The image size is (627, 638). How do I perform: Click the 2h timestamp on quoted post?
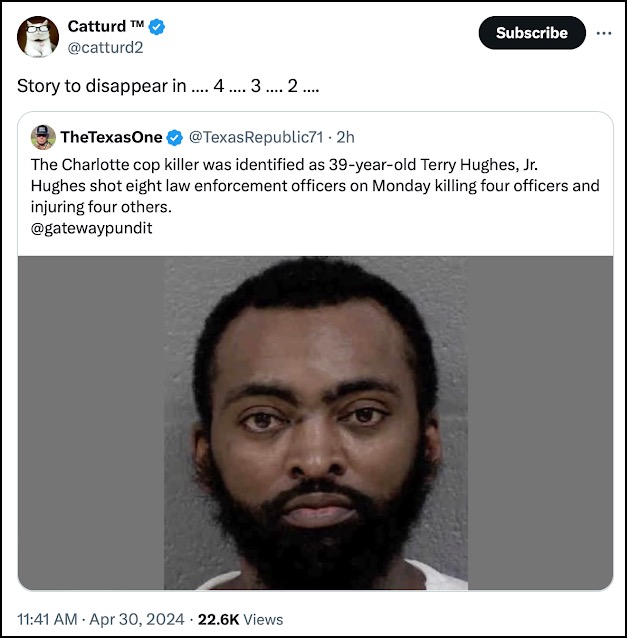(345, 137)
